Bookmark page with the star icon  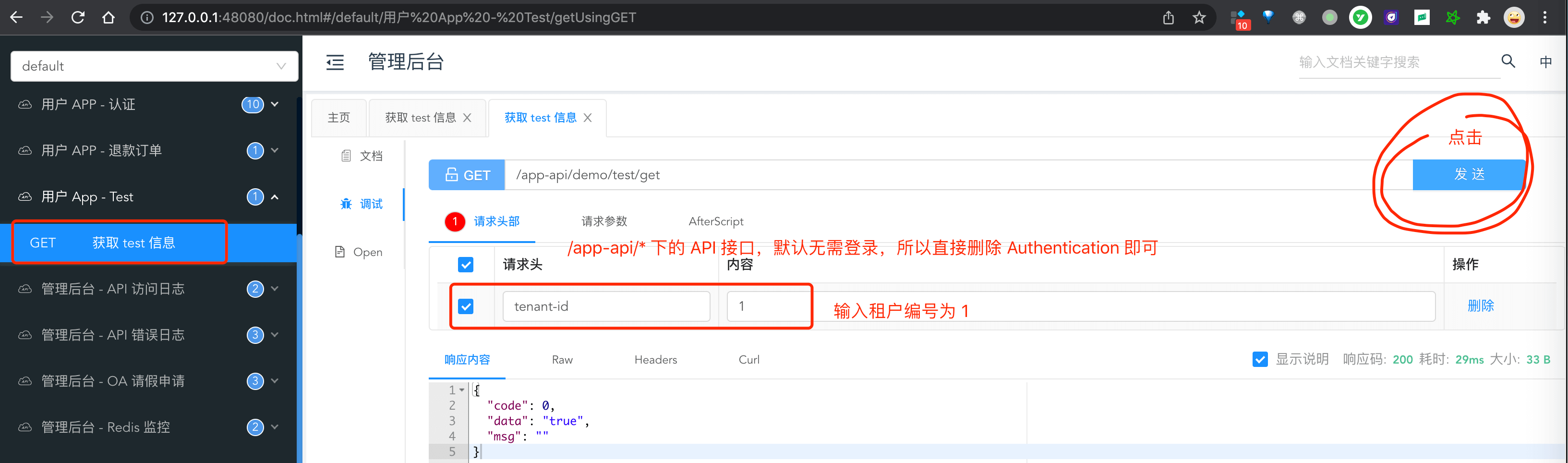(x=1198, y=17)
